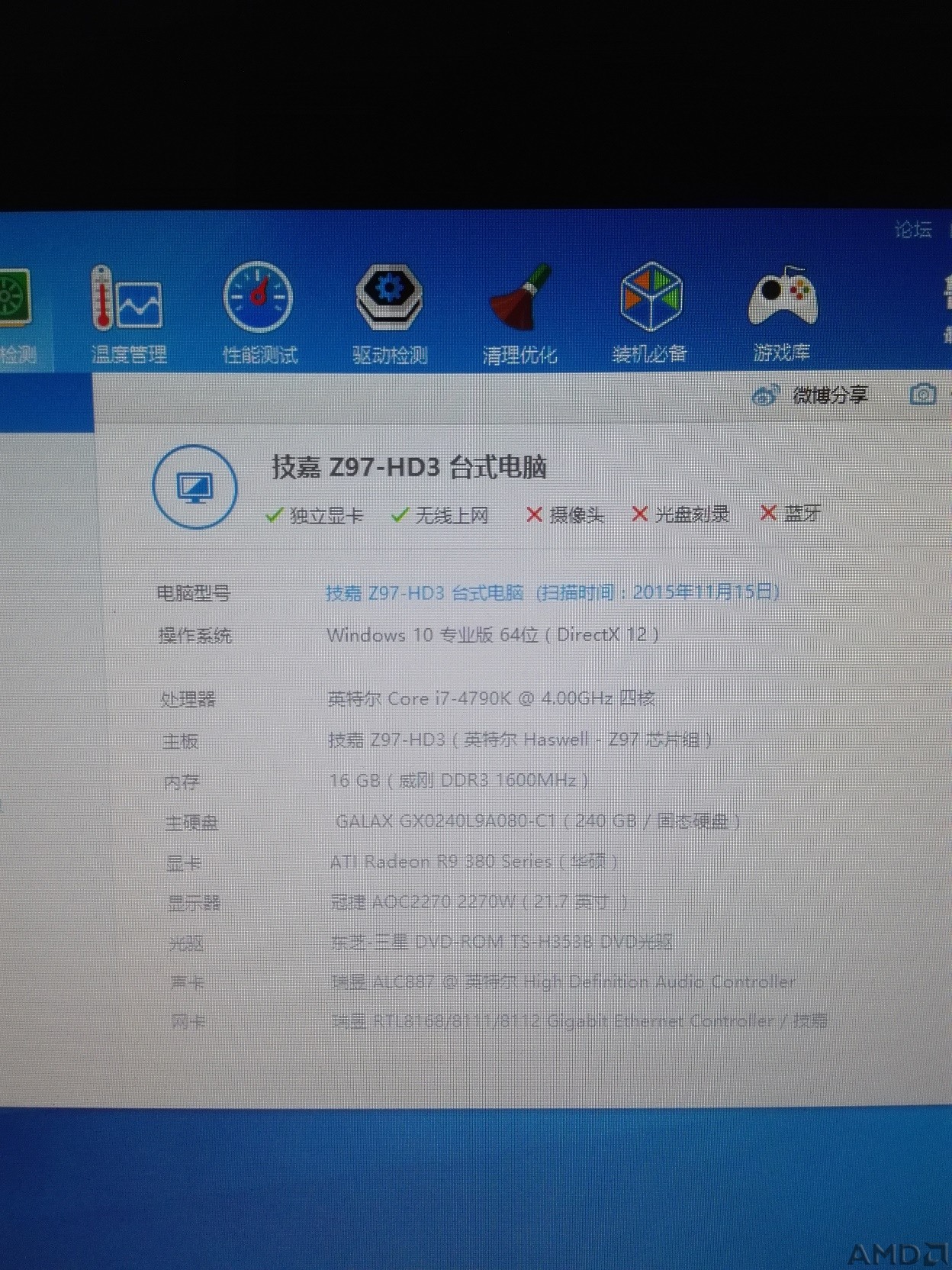Select the ATI Radeon R9 380 Series text

click(474, 861)
